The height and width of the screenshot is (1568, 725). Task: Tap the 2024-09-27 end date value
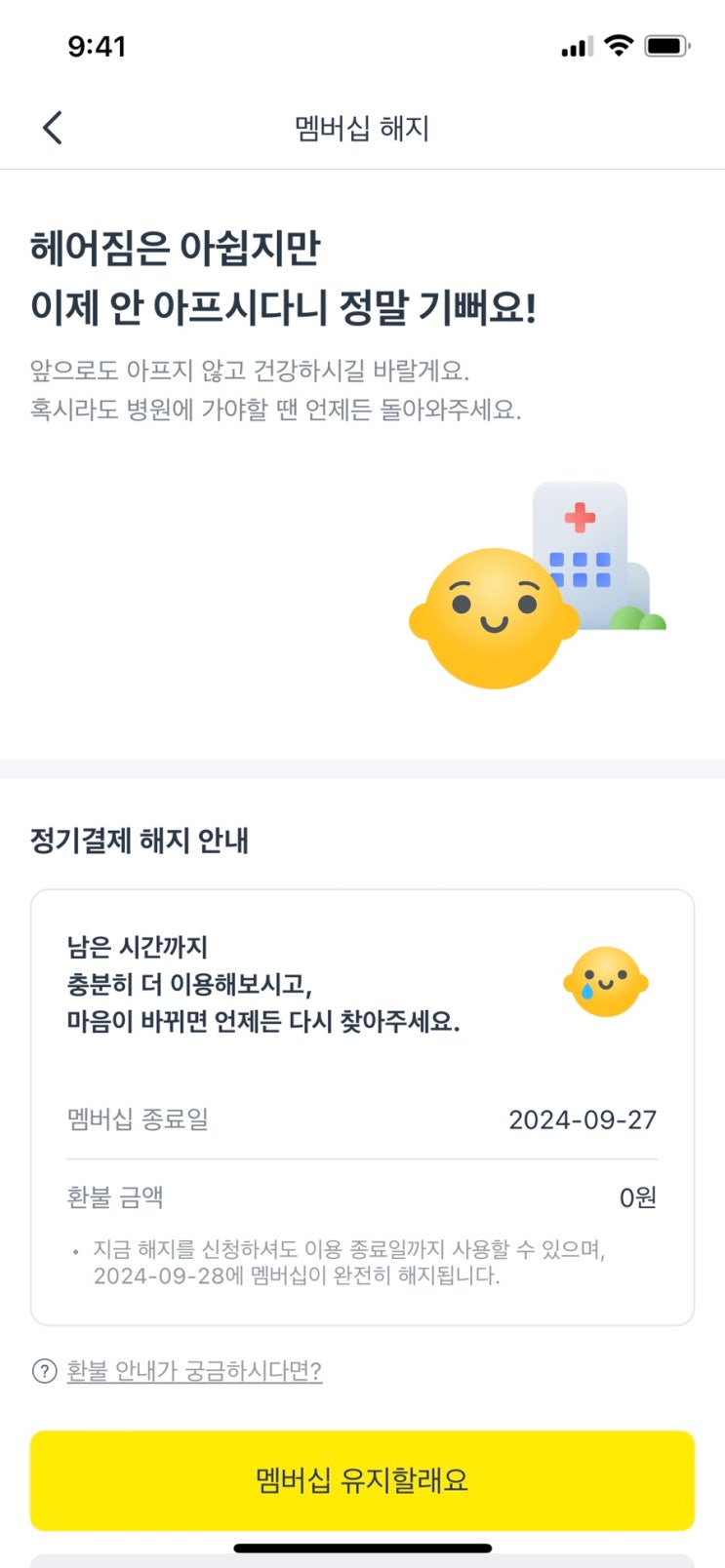582,1119
